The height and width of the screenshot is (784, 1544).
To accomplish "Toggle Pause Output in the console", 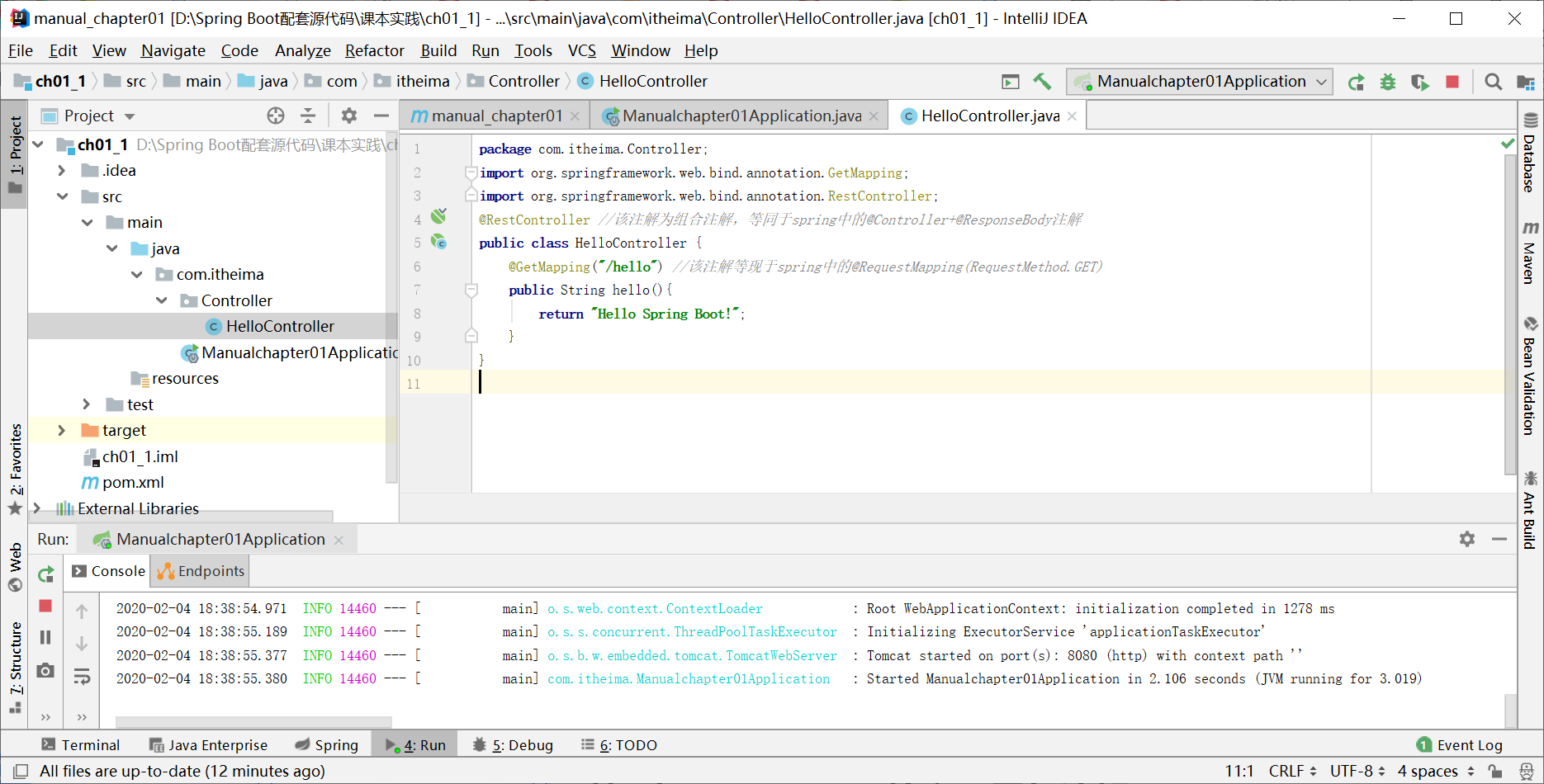I will 45,637.
